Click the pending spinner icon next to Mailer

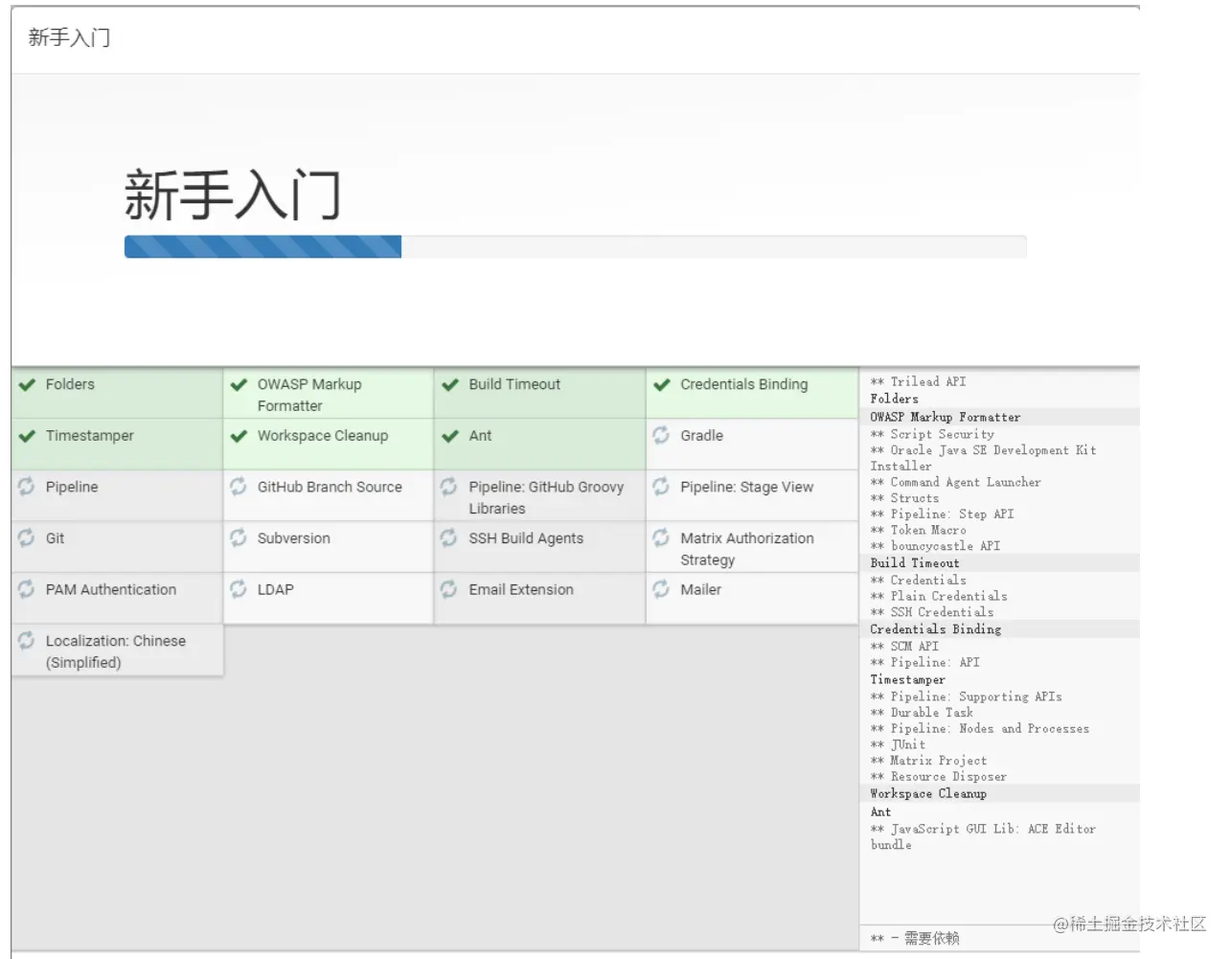(661, 588)
